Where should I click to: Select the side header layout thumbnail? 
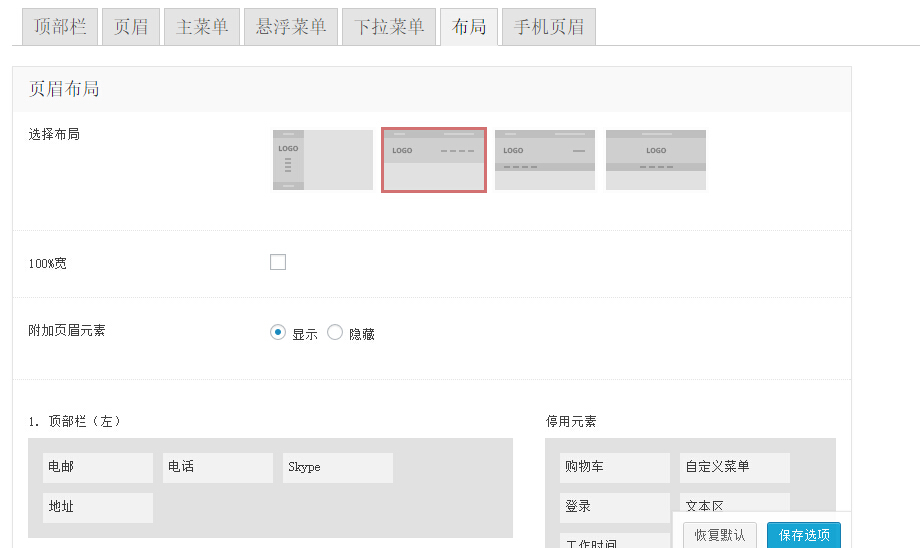322,160
